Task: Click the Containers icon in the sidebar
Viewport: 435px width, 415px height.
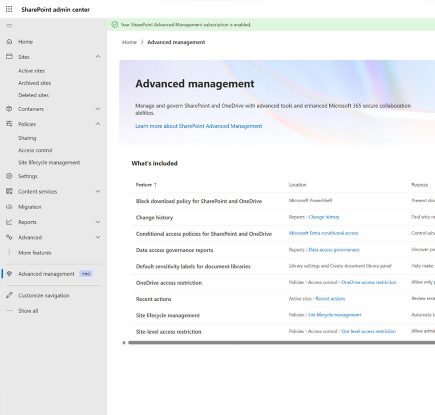Action: 9,109
